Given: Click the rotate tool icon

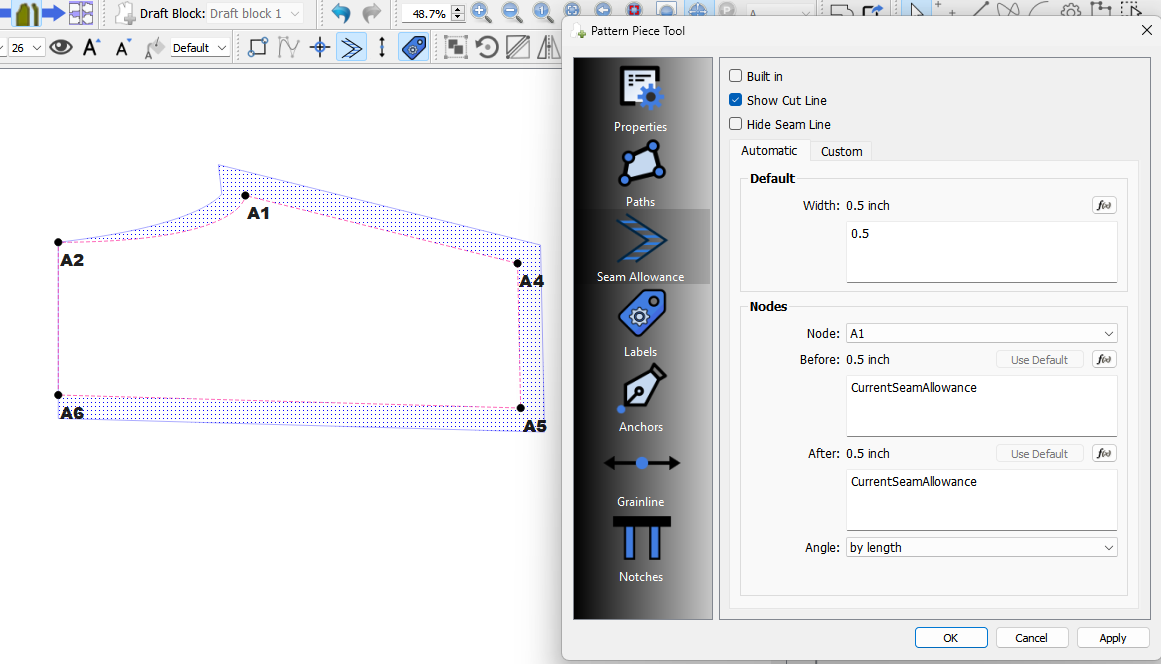Looking at the screenshot, I should tap(486, 47).
